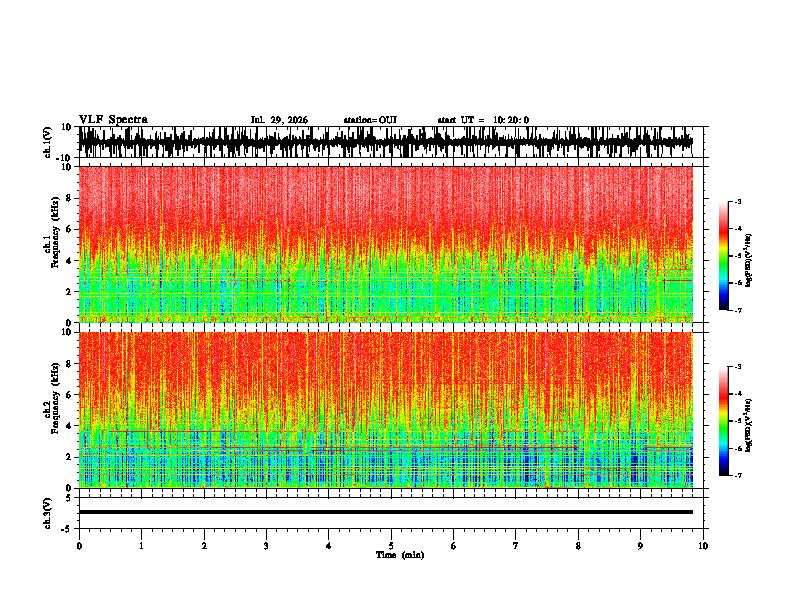This screenshot has width=792, height=612.
Task: Click the ch.2 frequency axis "2" tick label
Action: [69, 457]
